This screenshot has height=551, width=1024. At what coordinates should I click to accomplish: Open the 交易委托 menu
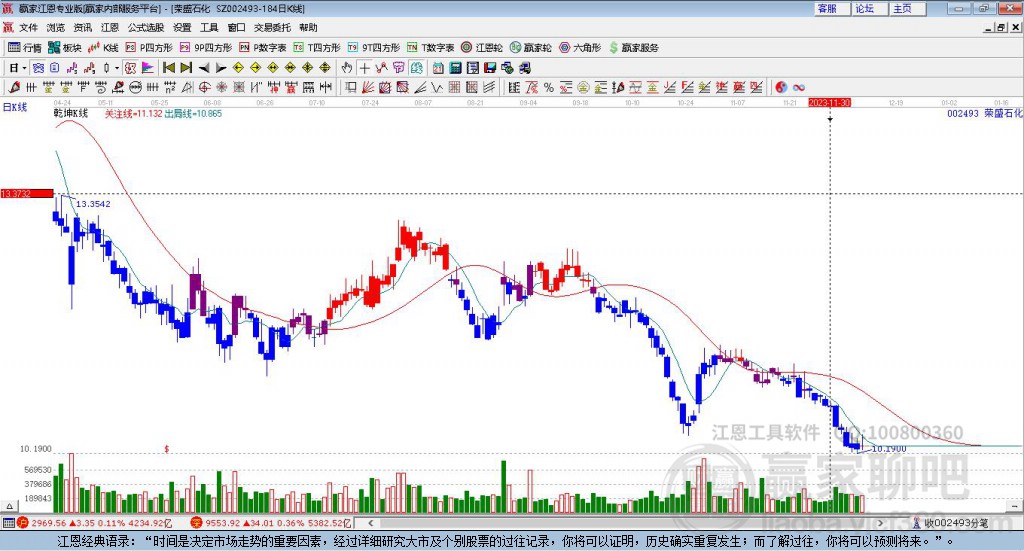[272, 27]
